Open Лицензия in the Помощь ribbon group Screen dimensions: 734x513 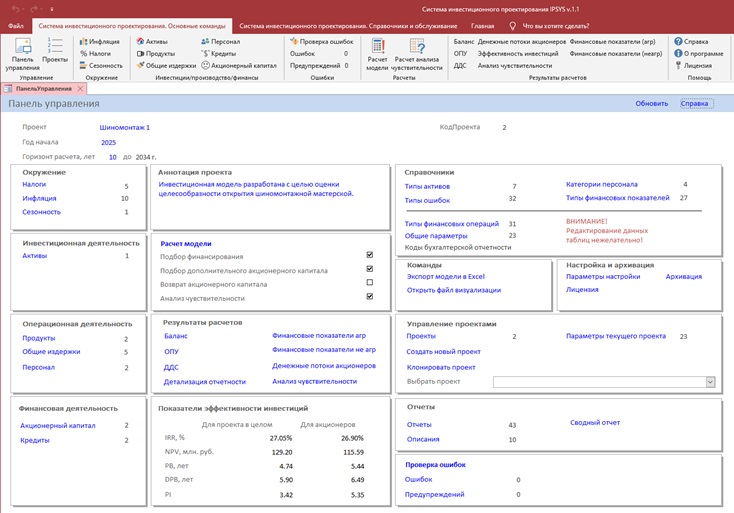[x=697, y=65]
